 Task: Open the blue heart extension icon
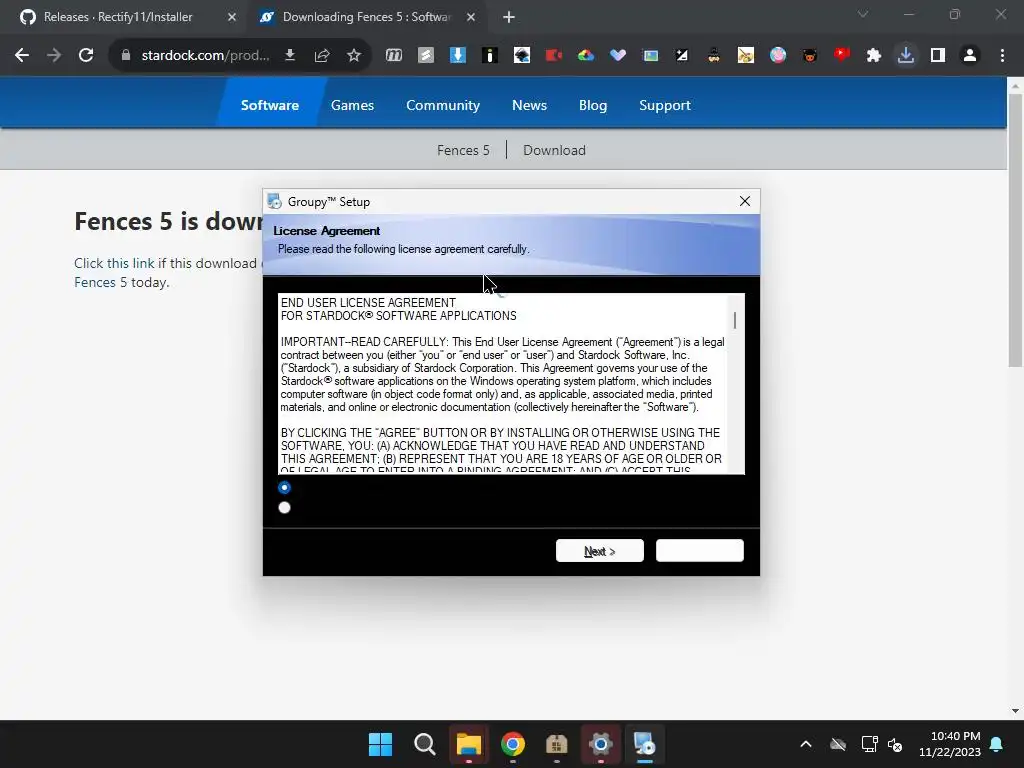click(618, 56)
